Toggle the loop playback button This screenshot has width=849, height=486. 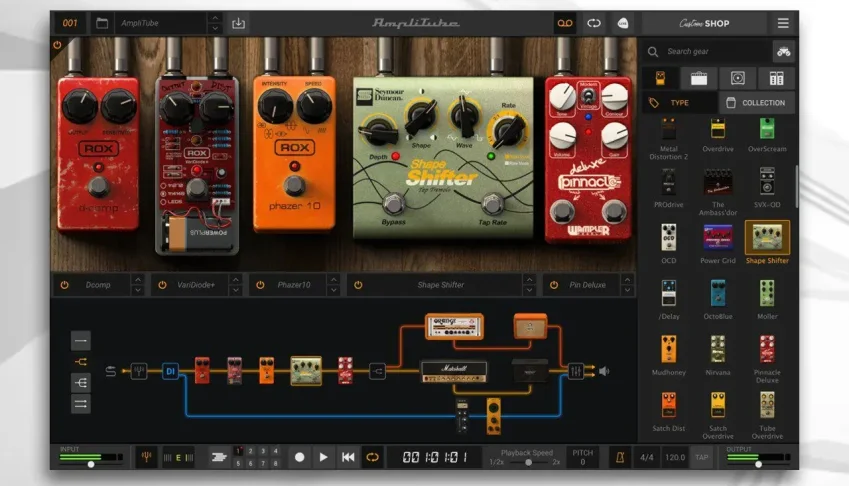pyautogui.click(x=372, y=457)
